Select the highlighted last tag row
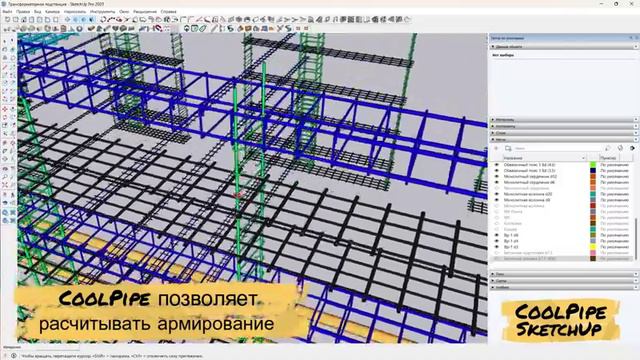 [x=561, y=259]
